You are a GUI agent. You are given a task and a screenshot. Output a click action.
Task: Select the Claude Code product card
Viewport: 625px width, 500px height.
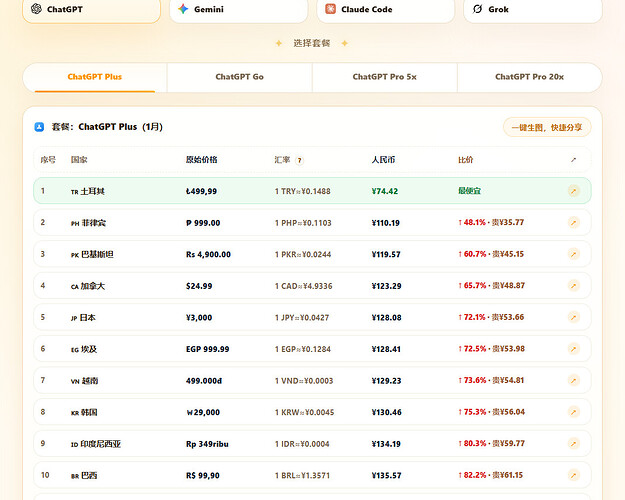(385, 10)
